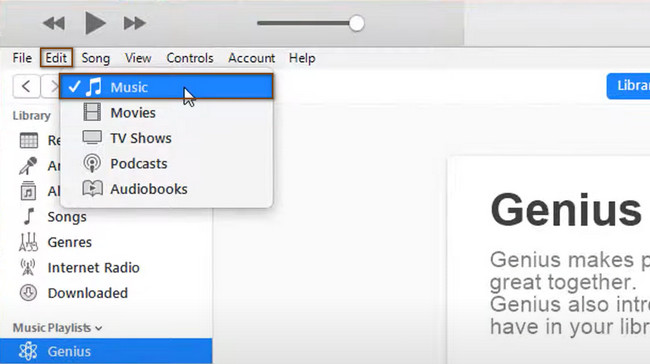Screen dimensions: 650x364
Task: Skip ahead with the fast-forward button
Action: (135, 23)
